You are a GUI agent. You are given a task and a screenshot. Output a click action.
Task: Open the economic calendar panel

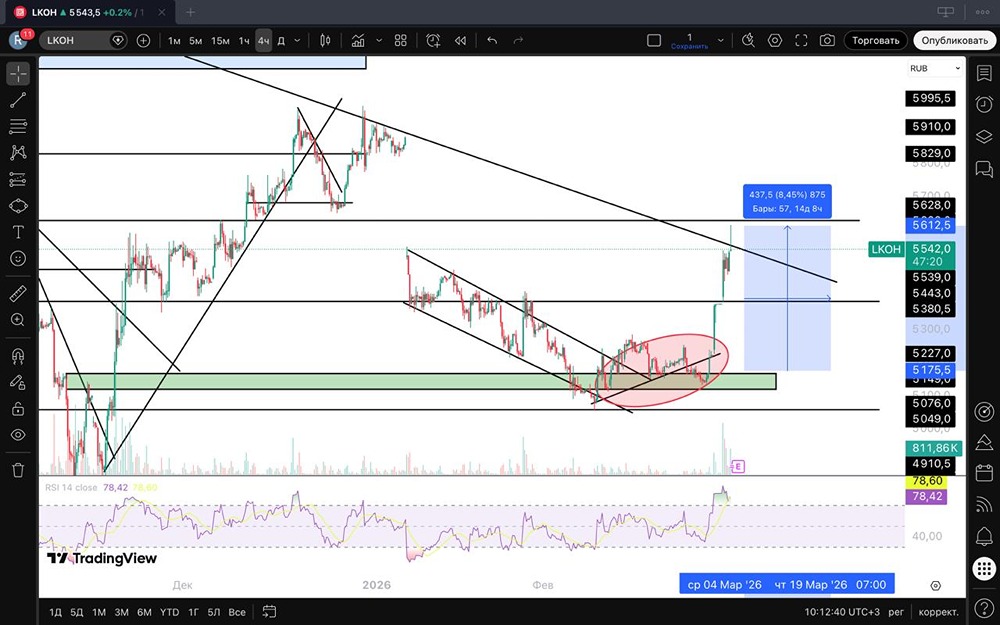click(984, 473)
